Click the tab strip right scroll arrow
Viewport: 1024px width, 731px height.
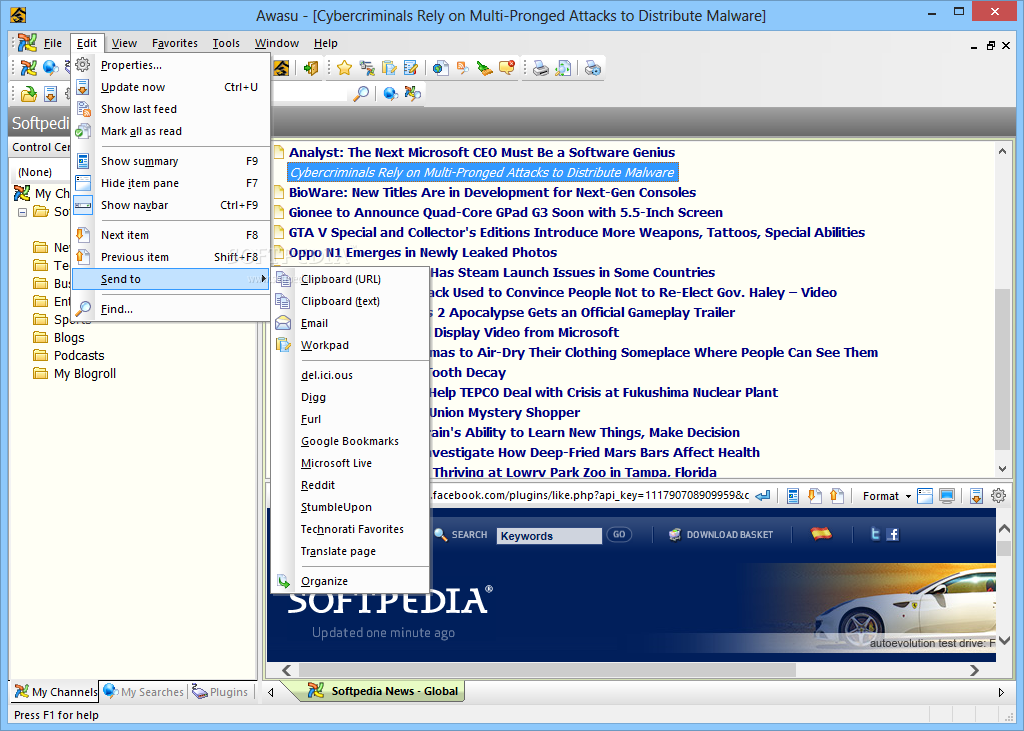click(1001, 692)
